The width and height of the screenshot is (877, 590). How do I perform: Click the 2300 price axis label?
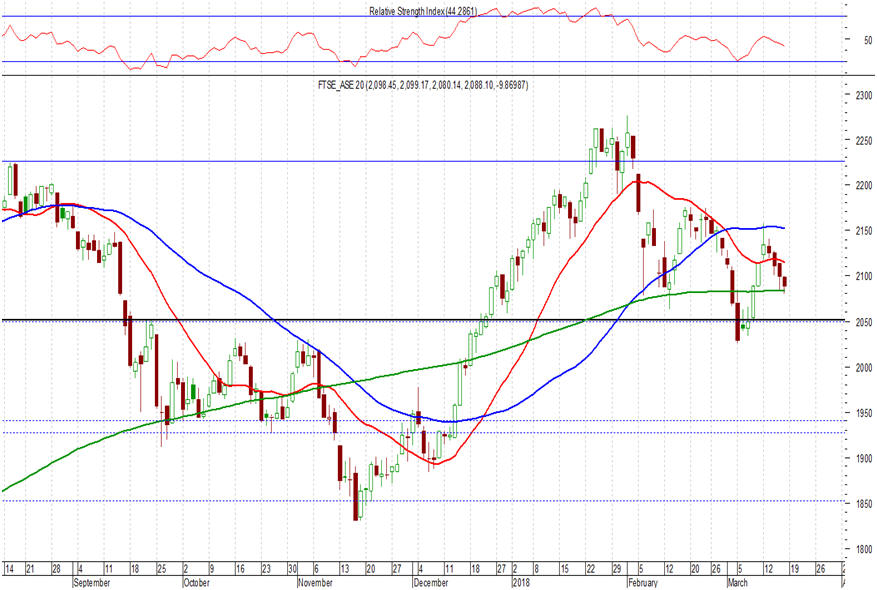[x=864, y=95]
